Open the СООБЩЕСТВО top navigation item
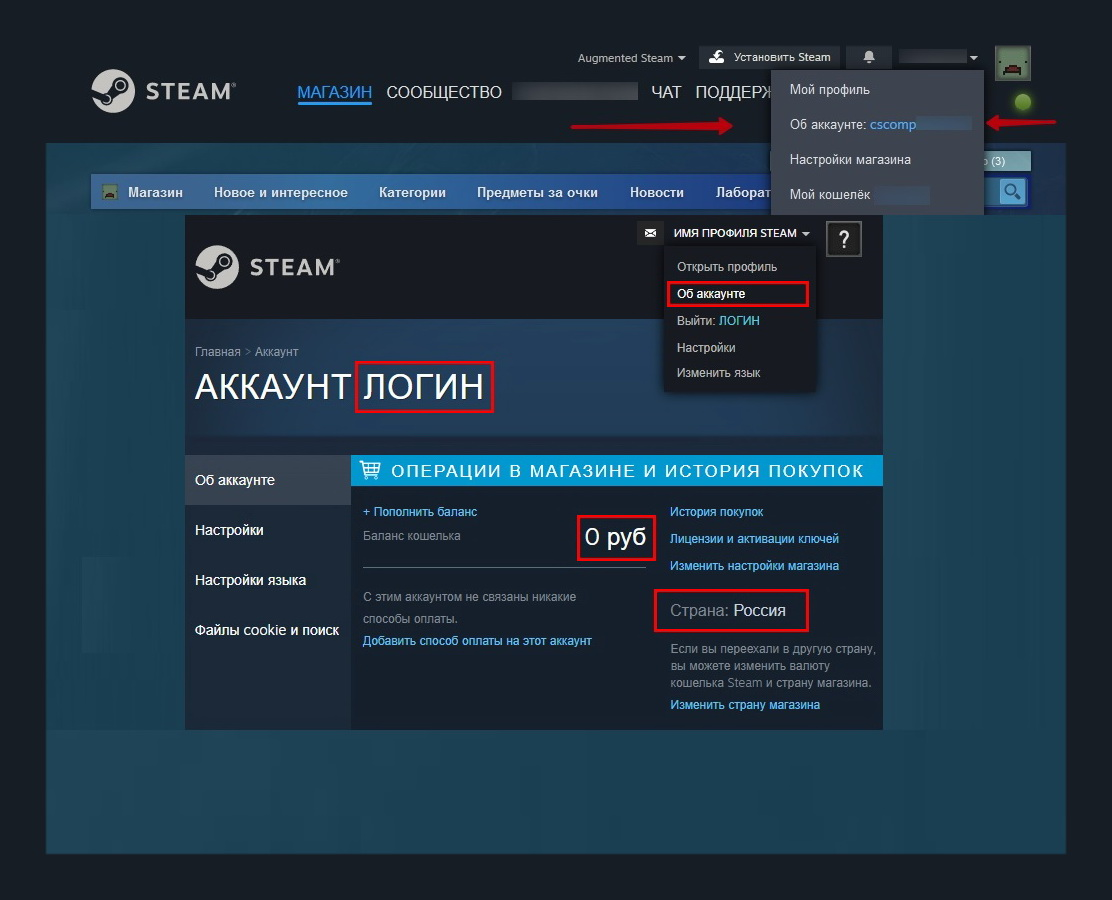 tap(444, 92)
